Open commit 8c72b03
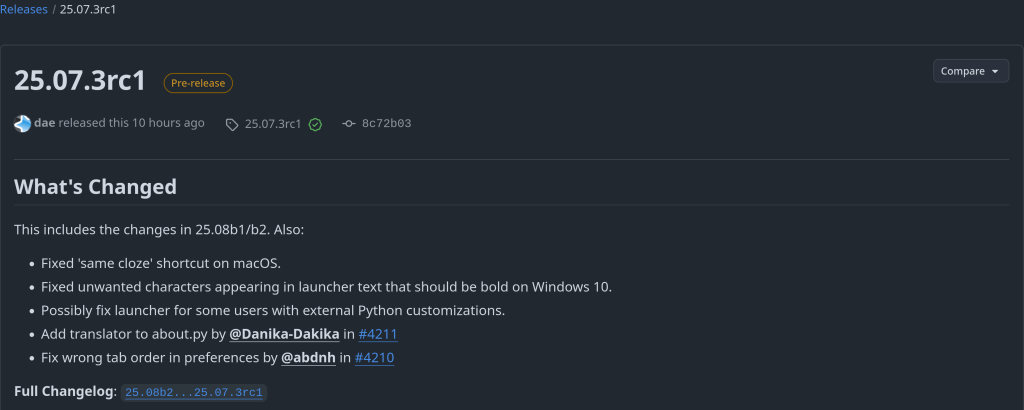Viewport: 1024px width, 410px height. [x=387, y=124]
